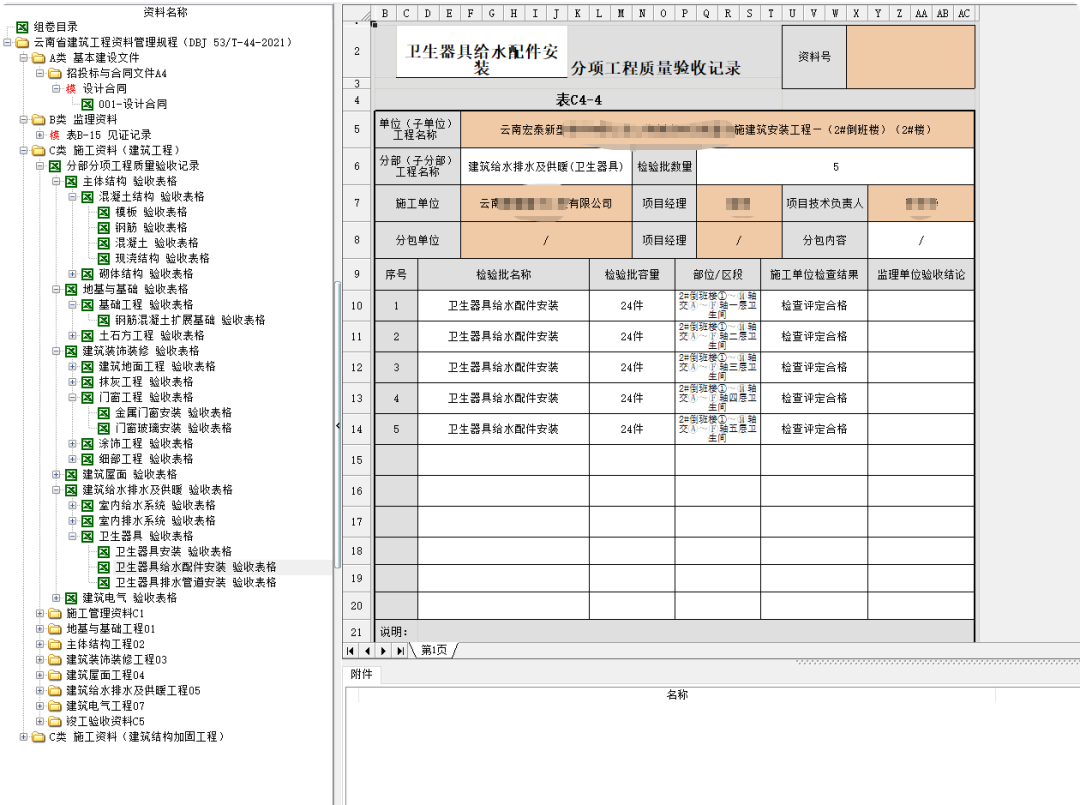
Task: Select 建筑电气工程07 folder label
Action: [105, 706]
